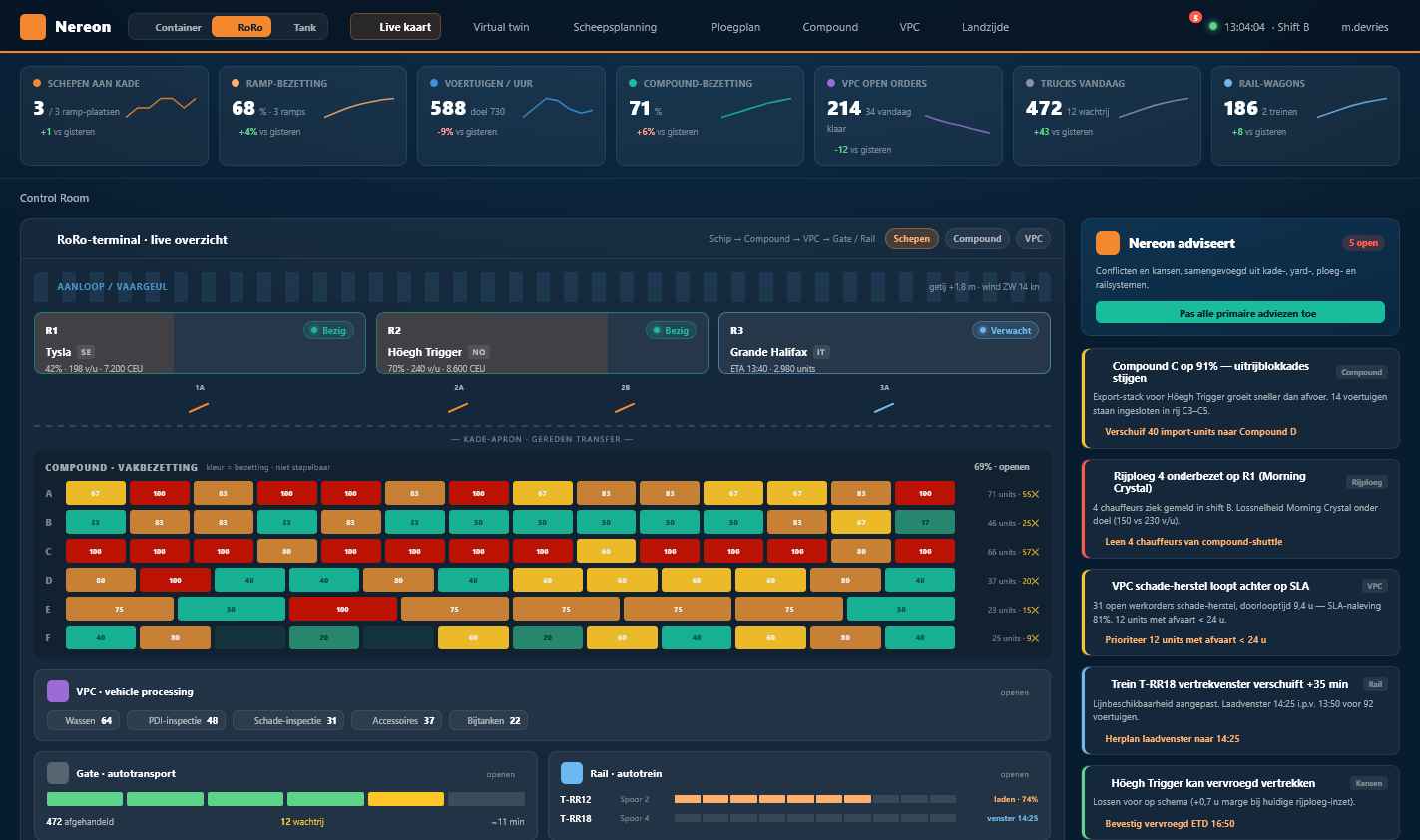
Task: Click the Wassen 64 status chip
Action: point(83,720)
